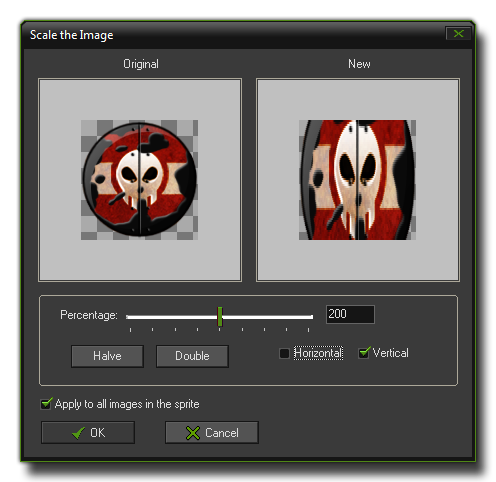Confirm scaling with the OK button
Image resolution: width=496 pixels, height=482 pixels.
pyautogui.click(x=88, y=433)
